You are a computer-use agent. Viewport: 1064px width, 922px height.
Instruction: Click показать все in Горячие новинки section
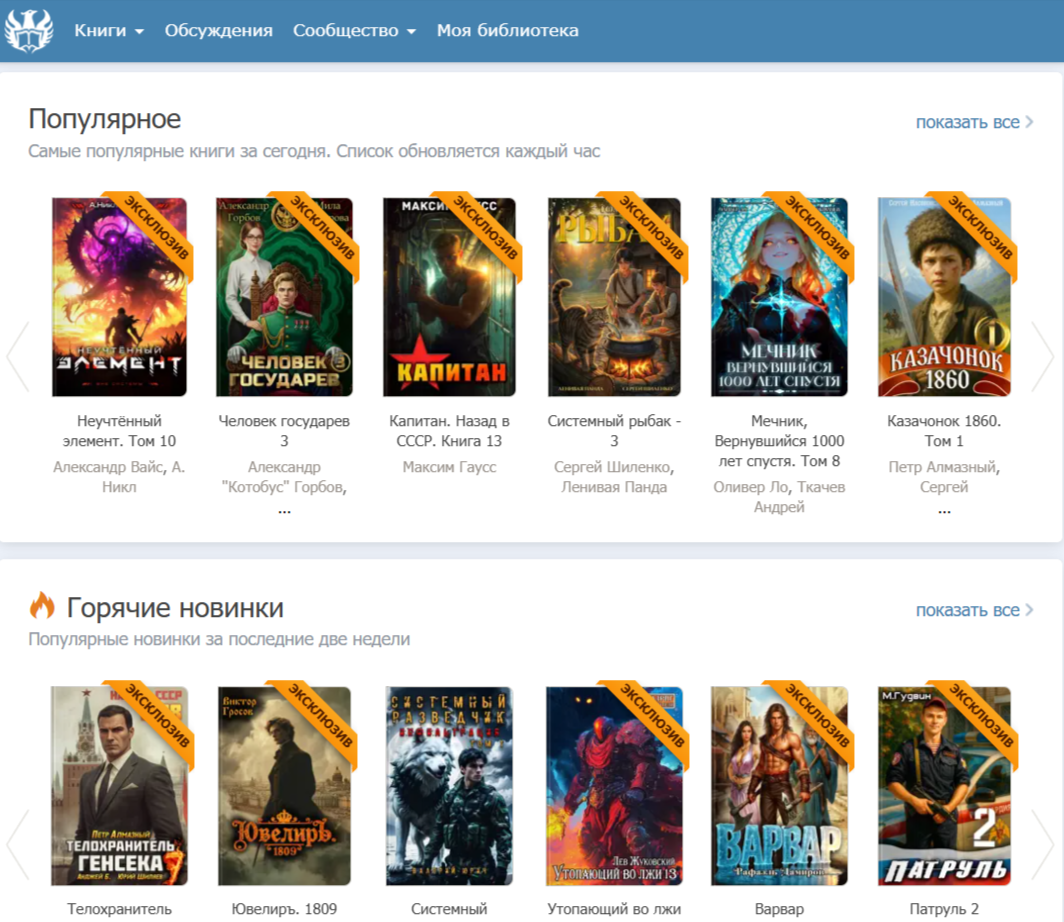point(974,610)
